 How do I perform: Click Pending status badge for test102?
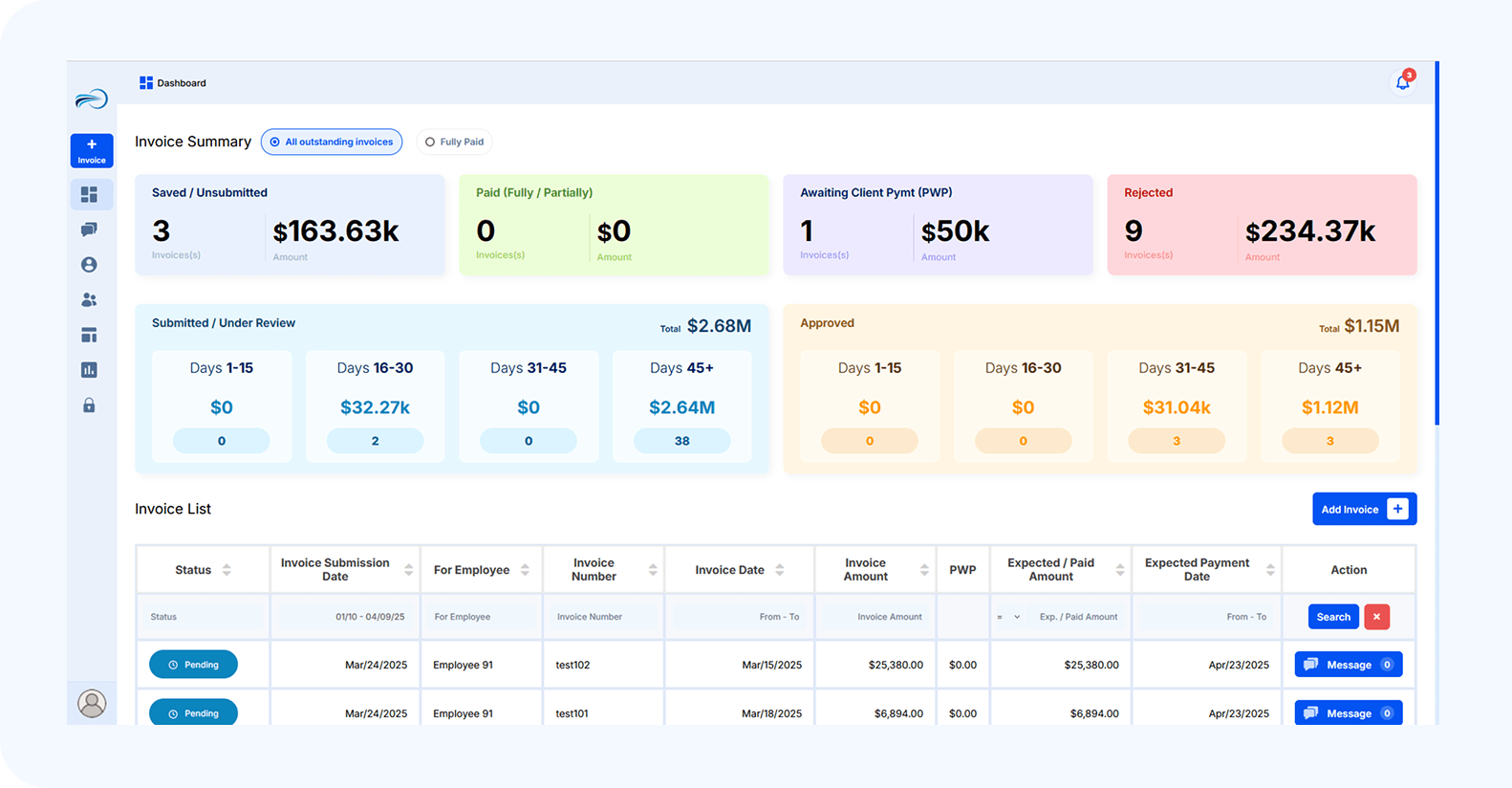pyautogui.click(x=193, y=665)
